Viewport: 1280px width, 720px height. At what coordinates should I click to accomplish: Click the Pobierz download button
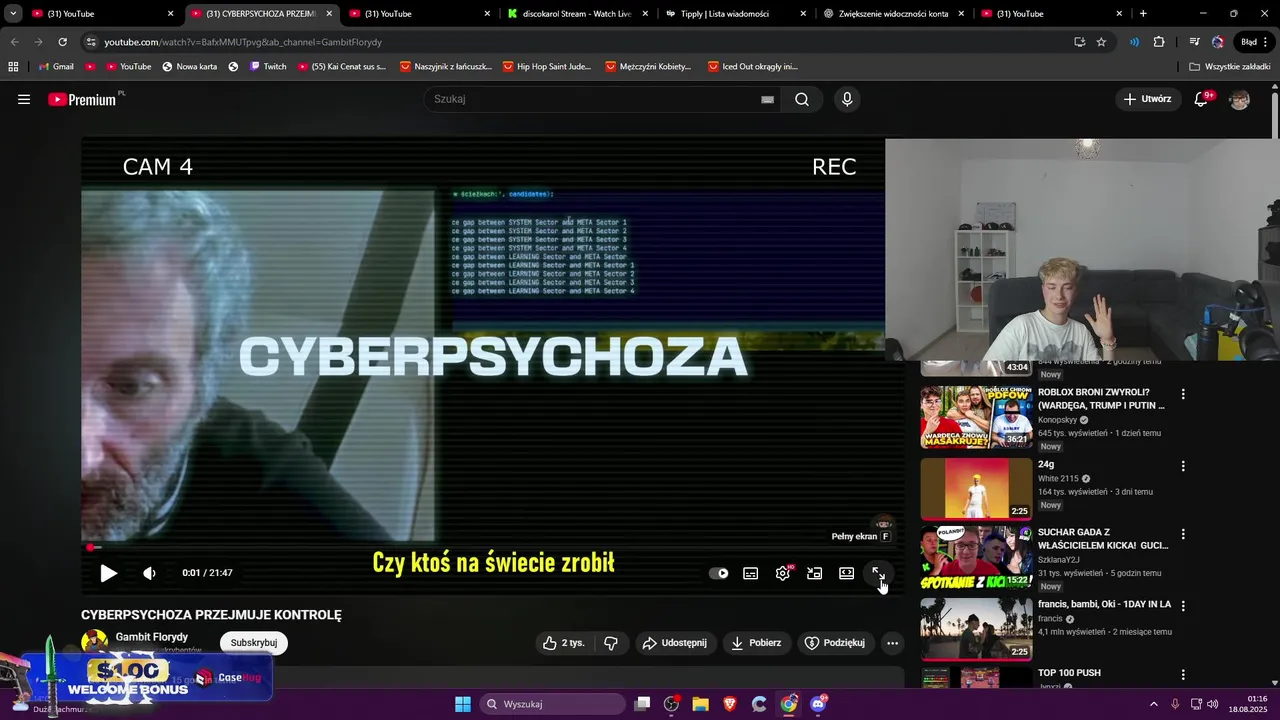[756, 643]
